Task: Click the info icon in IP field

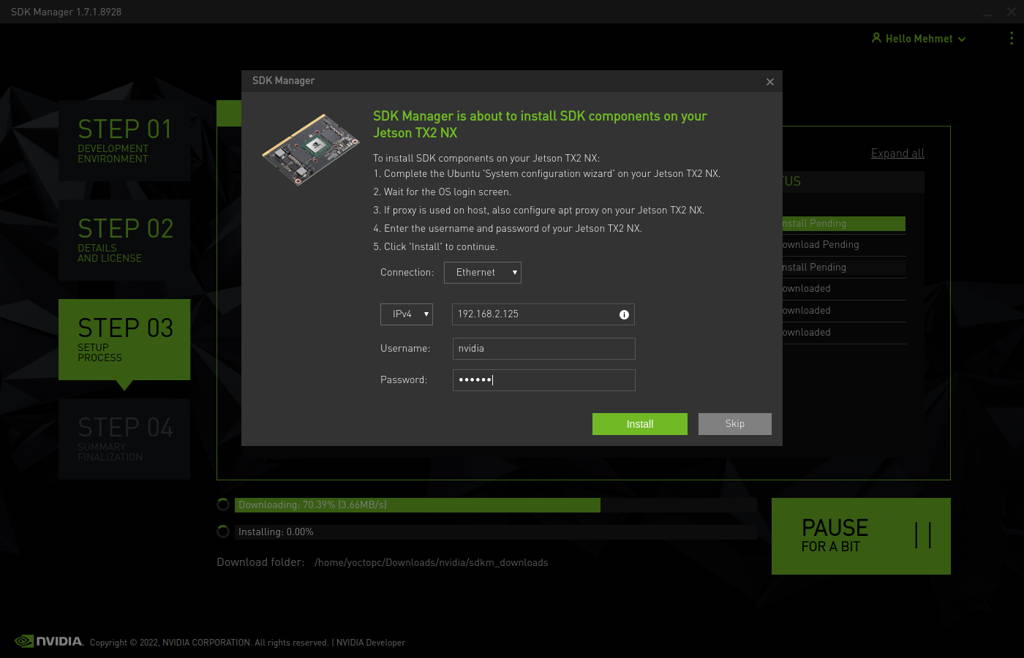Action: [624, 315]
